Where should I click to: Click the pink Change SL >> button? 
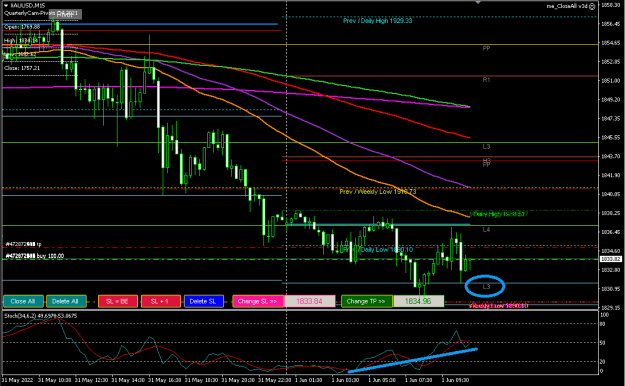[258, 301]
